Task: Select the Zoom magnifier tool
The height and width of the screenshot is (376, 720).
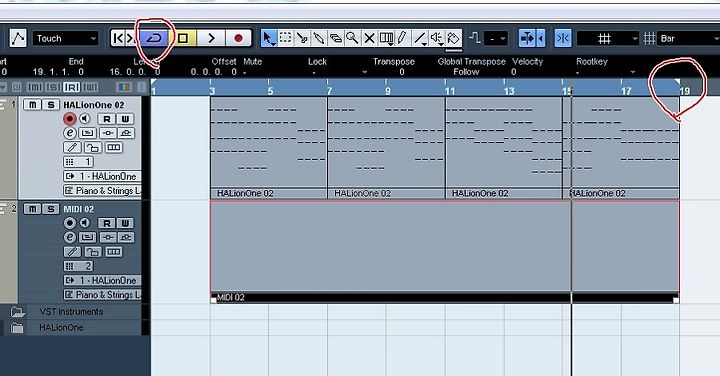Action: [x=352, y=38]
